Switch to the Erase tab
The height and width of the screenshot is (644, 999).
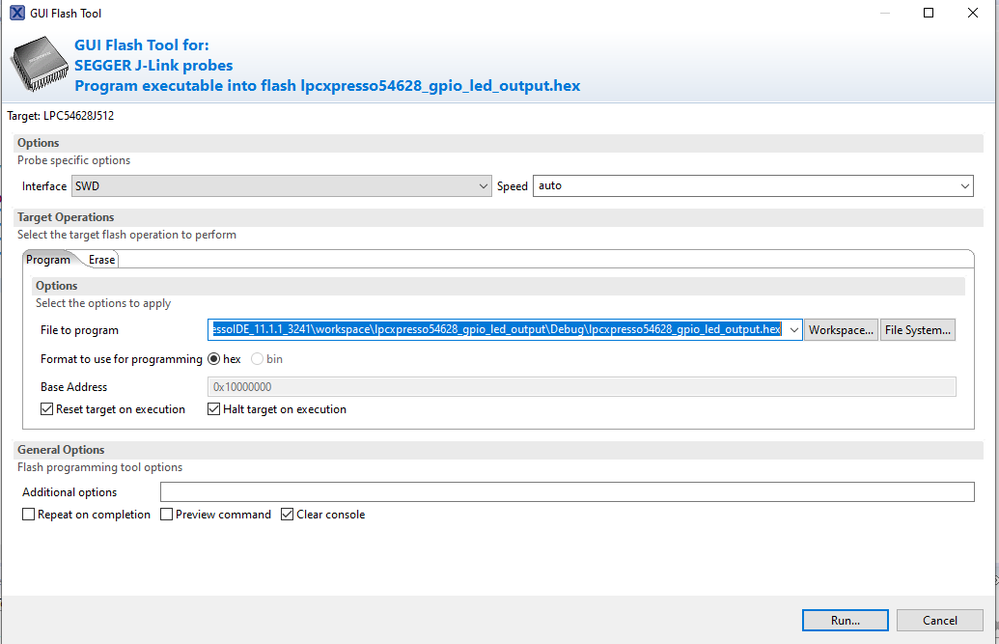[x=102, y=260]
